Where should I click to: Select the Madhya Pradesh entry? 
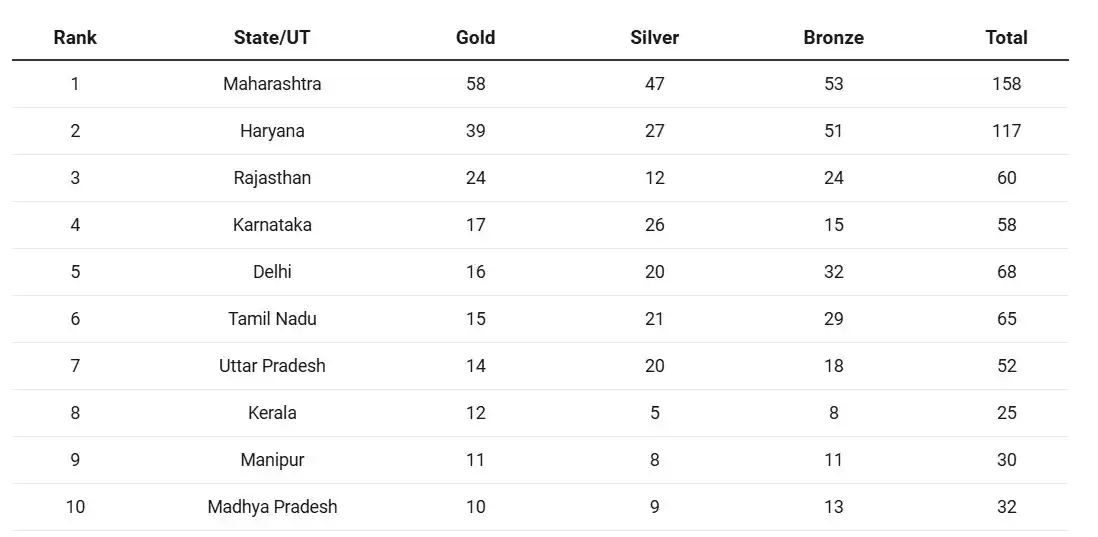(x=272, y=506)
